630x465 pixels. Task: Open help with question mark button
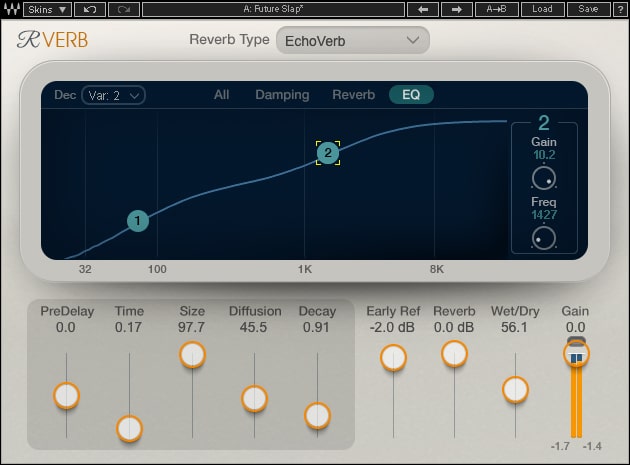tap(620, 9)
